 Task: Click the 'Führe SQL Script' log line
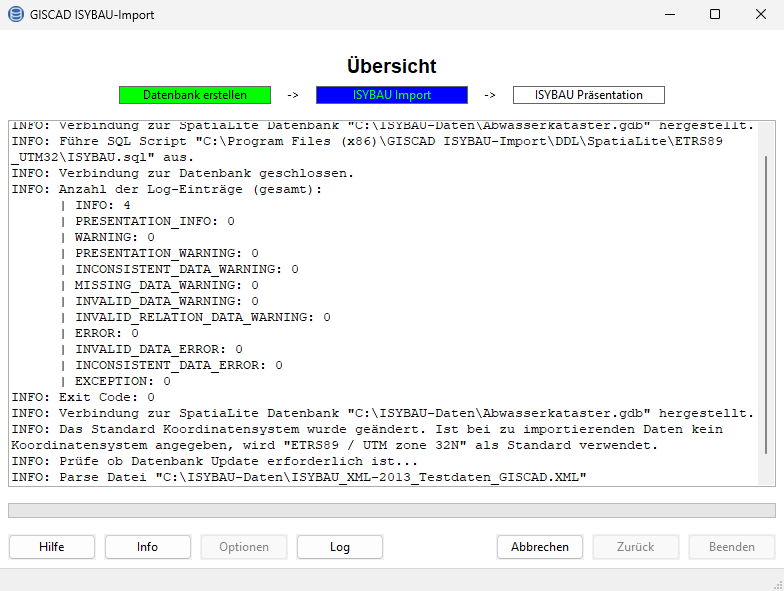(368, 149)
